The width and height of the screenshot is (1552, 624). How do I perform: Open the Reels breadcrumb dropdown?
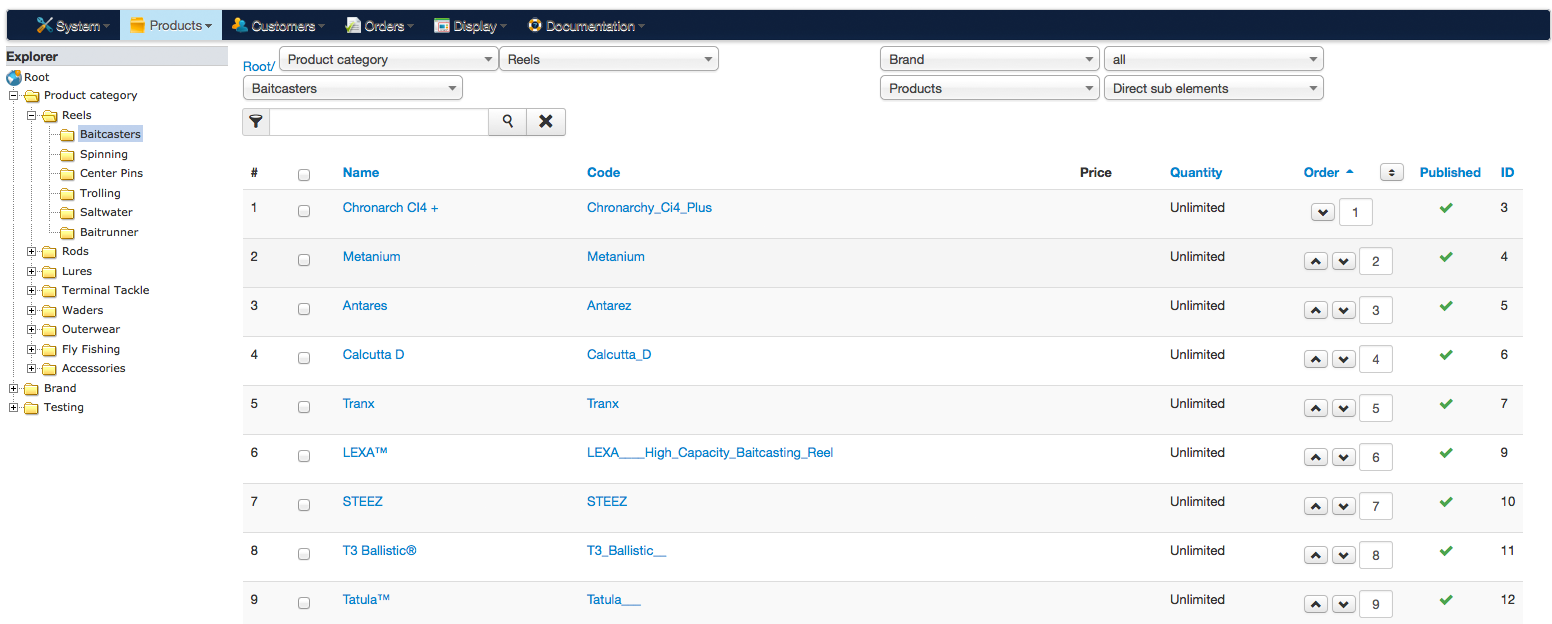click(609, 59)
